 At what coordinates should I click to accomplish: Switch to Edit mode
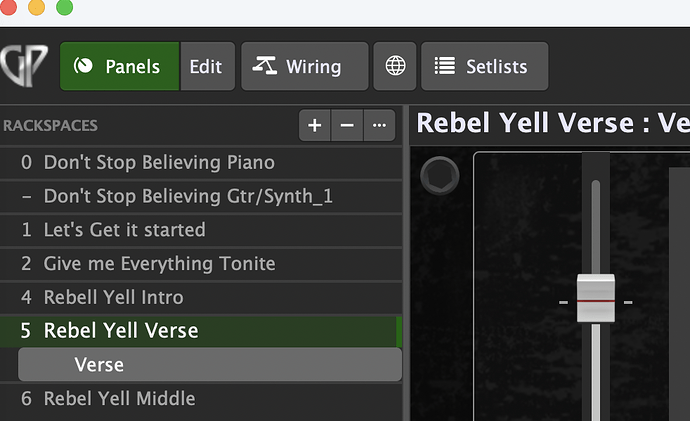208,67
